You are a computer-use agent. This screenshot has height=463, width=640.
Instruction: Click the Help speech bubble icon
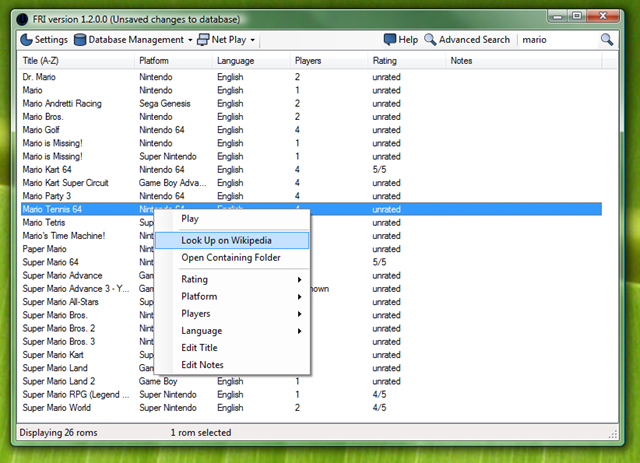point(390,39)
